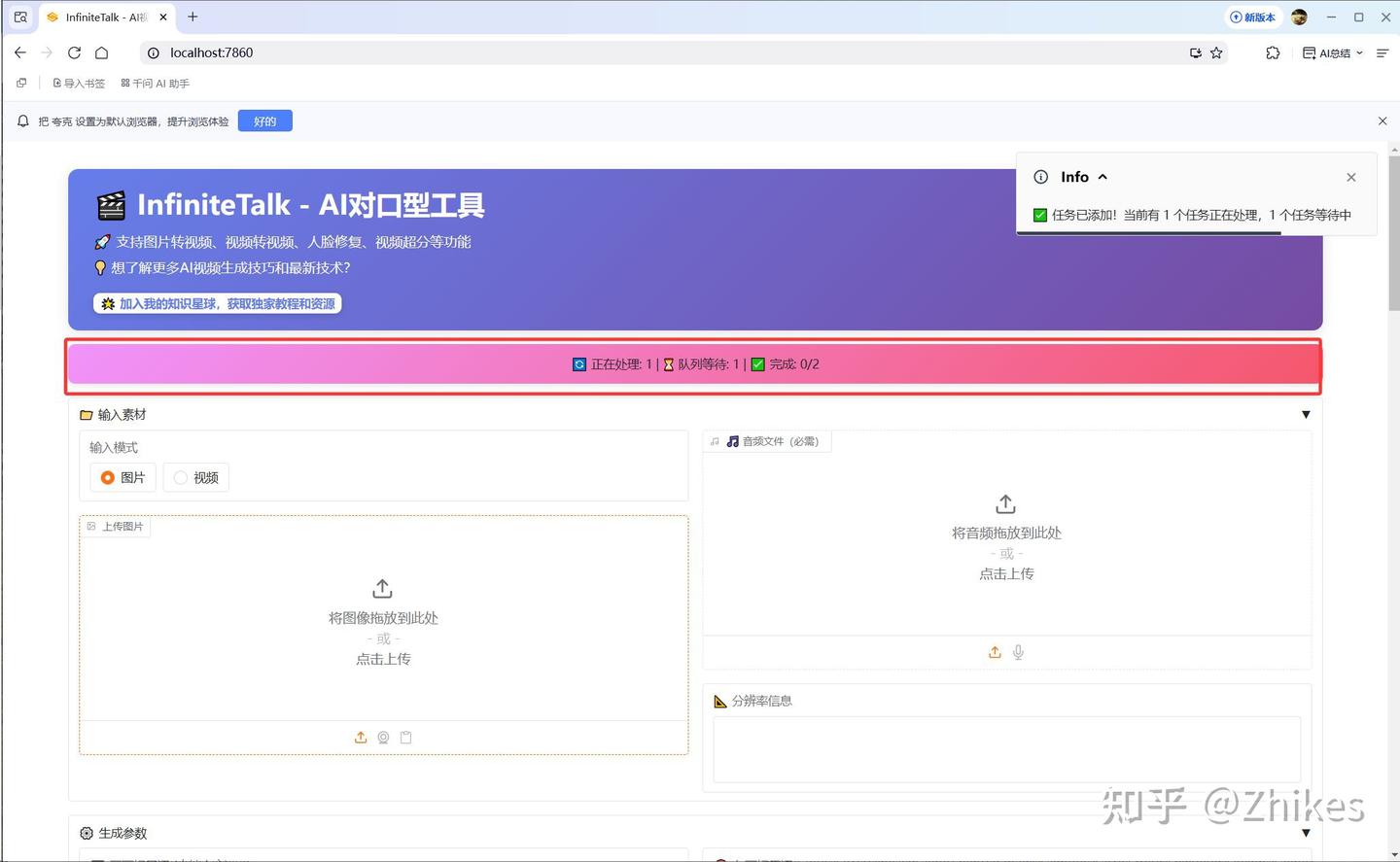Upload an image file via the icon below the image box

[361, 738]
